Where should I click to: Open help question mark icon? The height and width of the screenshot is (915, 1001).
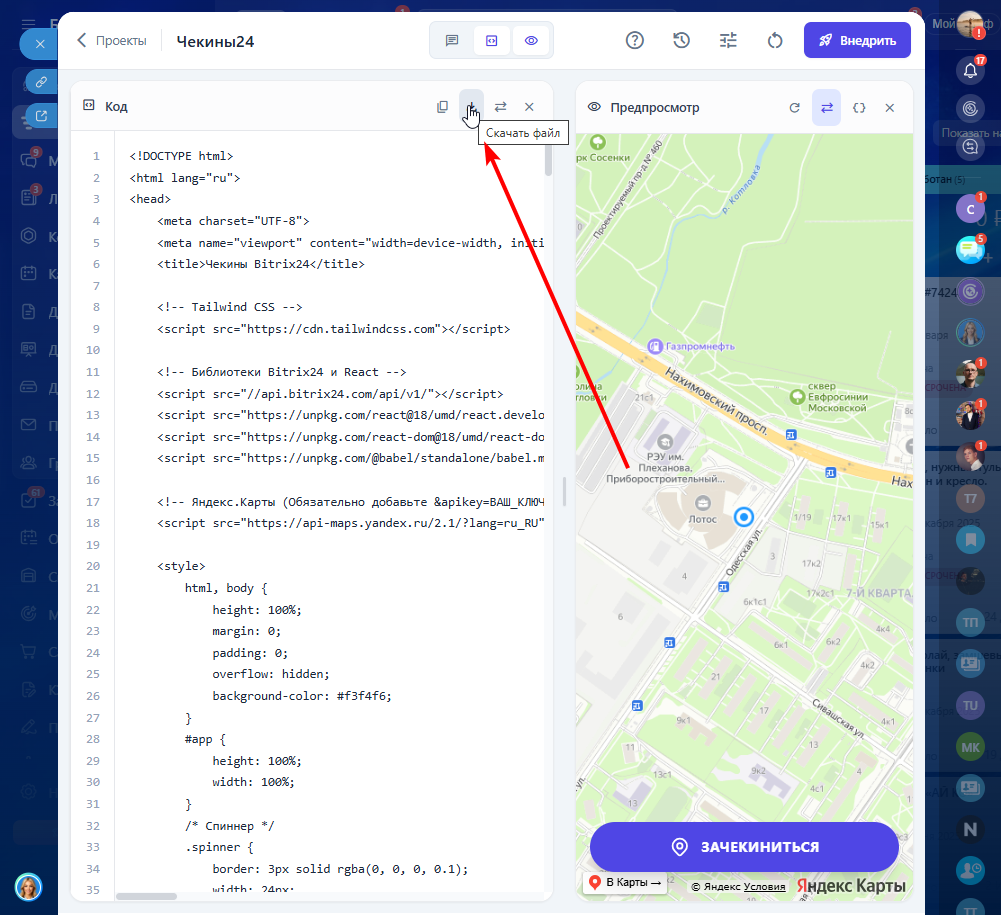(x=635, y=41)
